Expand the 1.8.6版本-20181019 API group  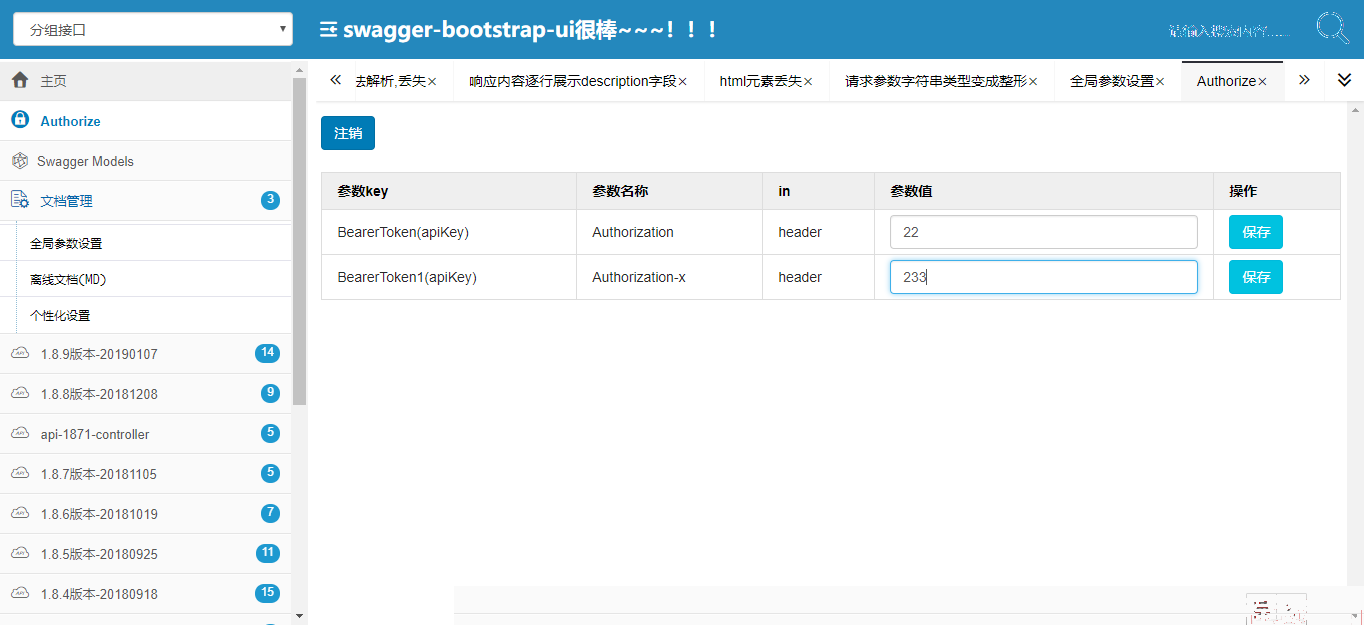click(146, 513)
